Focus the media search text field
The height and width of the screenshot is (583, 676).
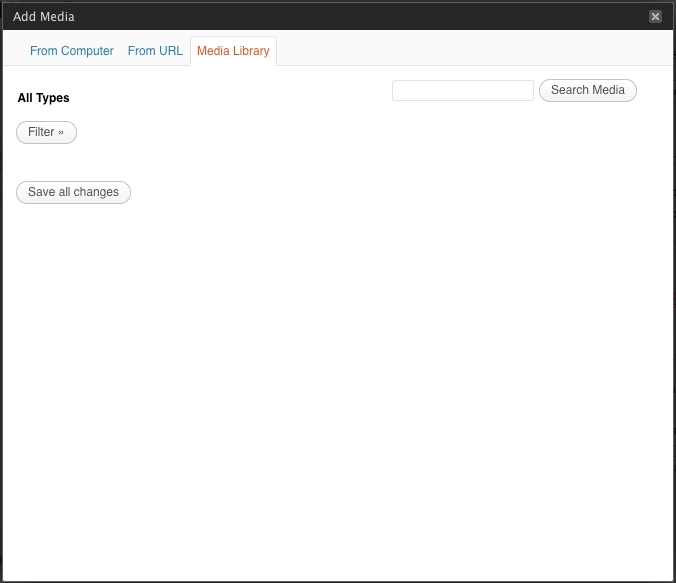point(463,91)
